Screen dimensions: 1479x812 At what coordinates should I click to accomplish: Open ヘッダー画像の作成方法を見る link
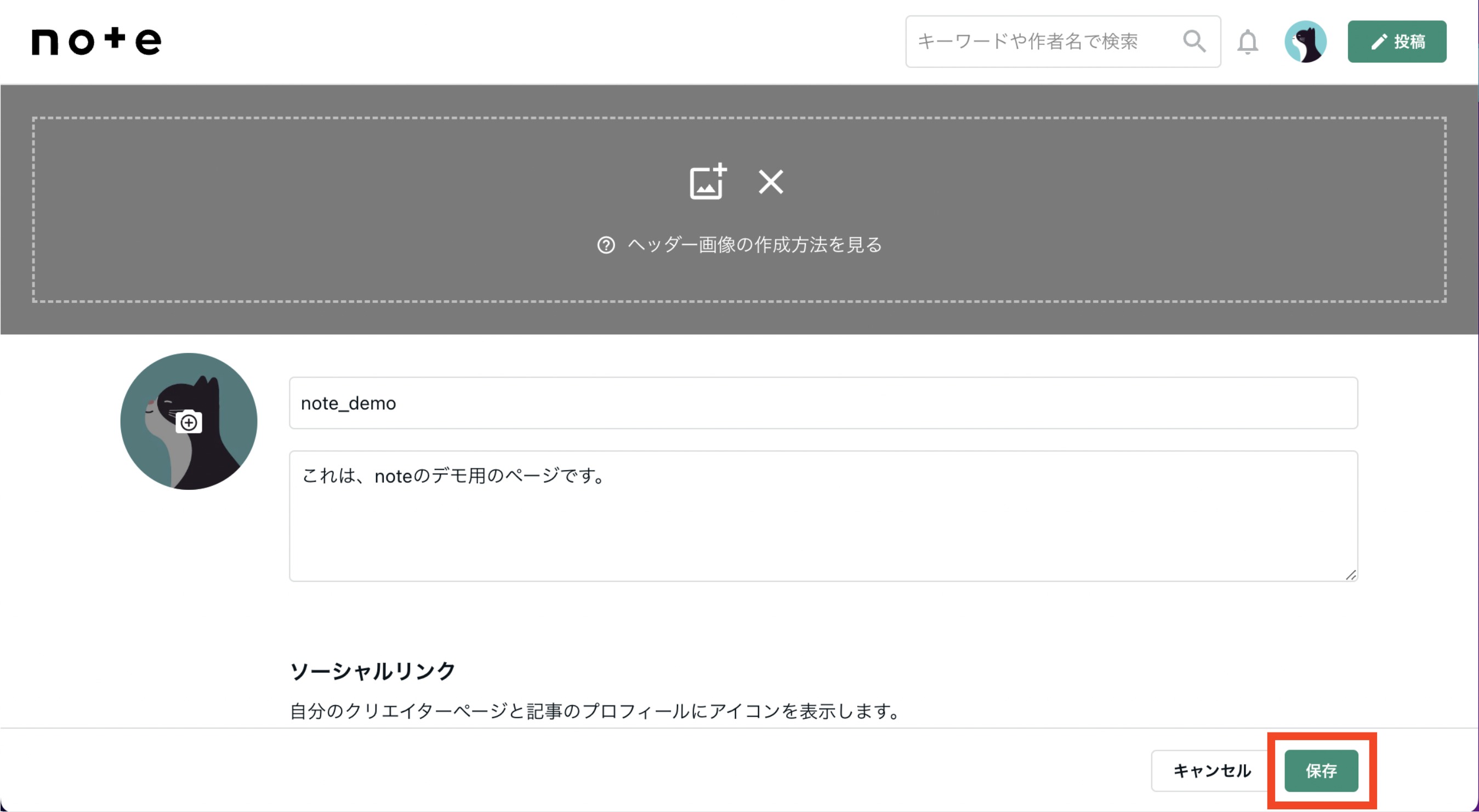pyautogui.click(x=754, y=245)
